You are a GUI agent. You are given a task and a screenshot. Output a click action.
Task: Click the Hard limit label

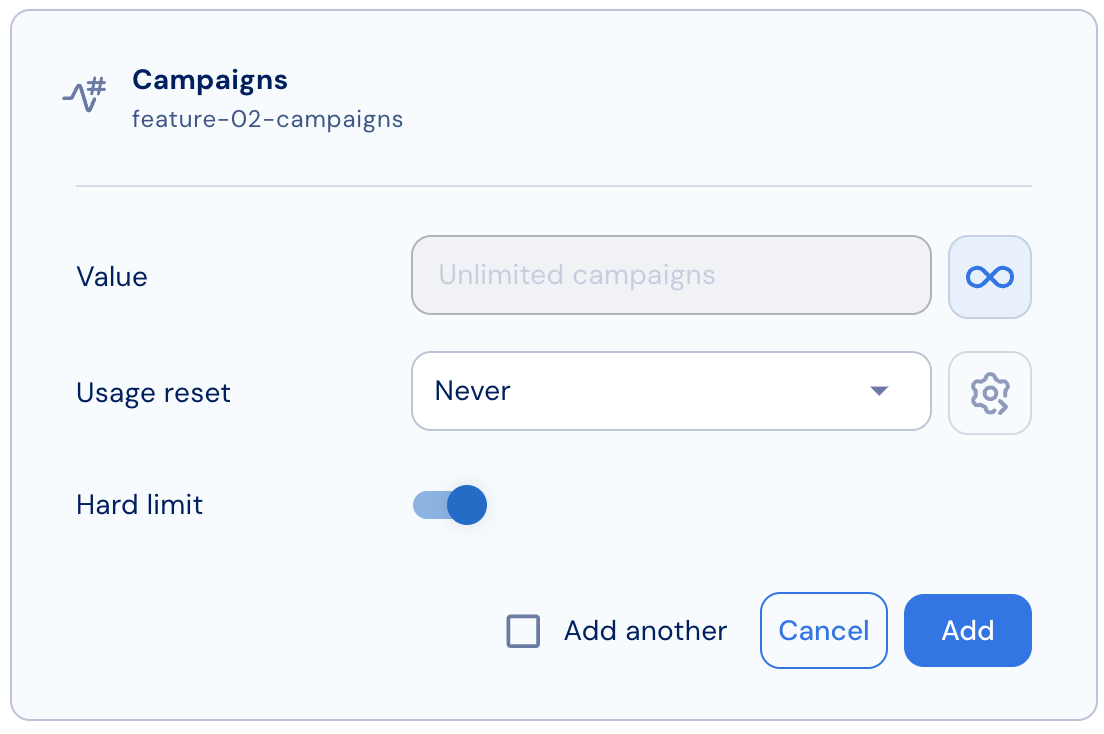pos(139,505)
